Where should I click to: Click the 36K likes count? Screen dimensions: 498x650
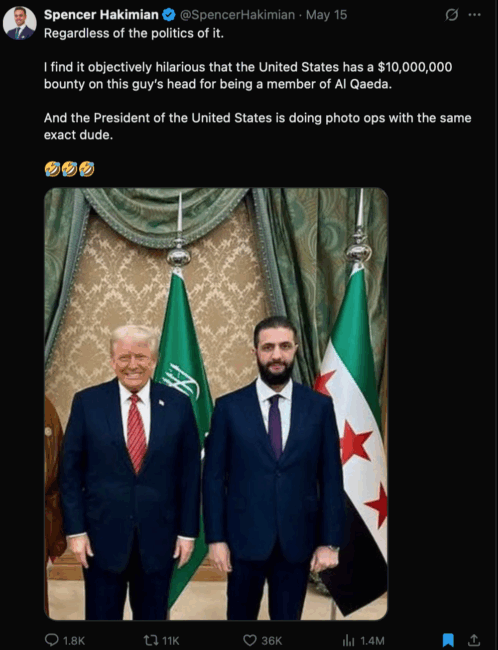(x=272, y=641)
